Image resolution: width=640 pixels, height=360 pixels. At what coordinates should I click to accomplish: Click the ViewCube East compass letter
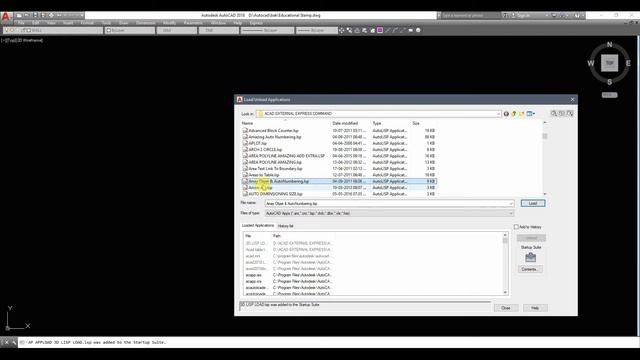(628, 63)
